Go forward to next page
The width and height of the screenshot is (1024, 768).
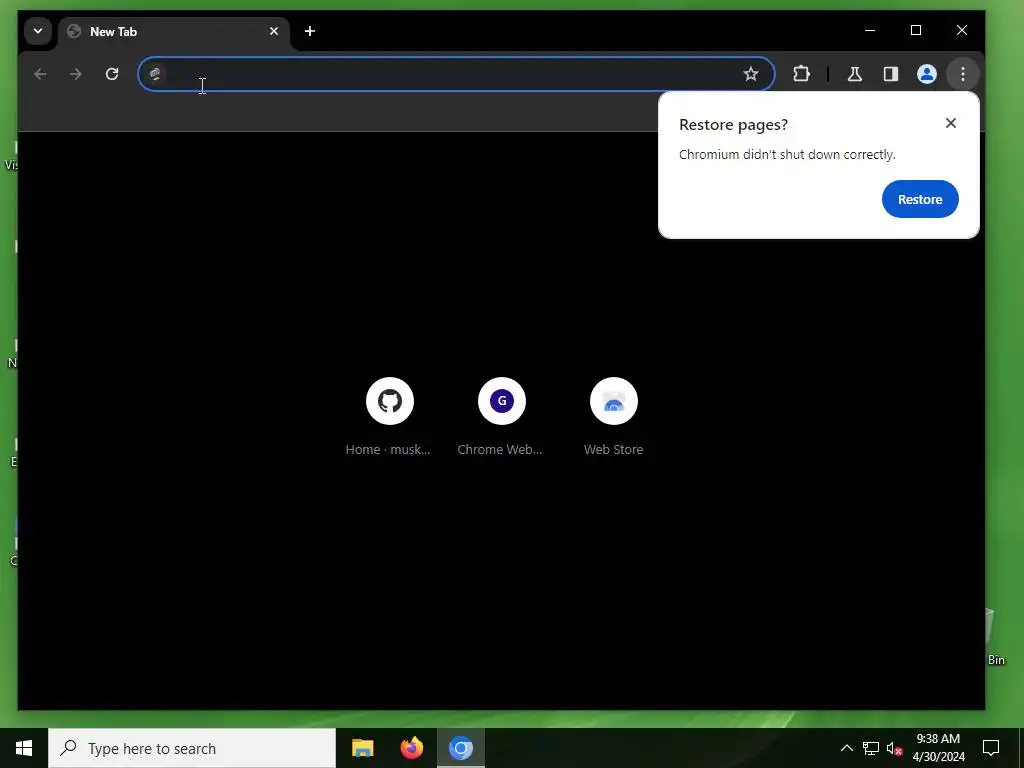(76, 74)
